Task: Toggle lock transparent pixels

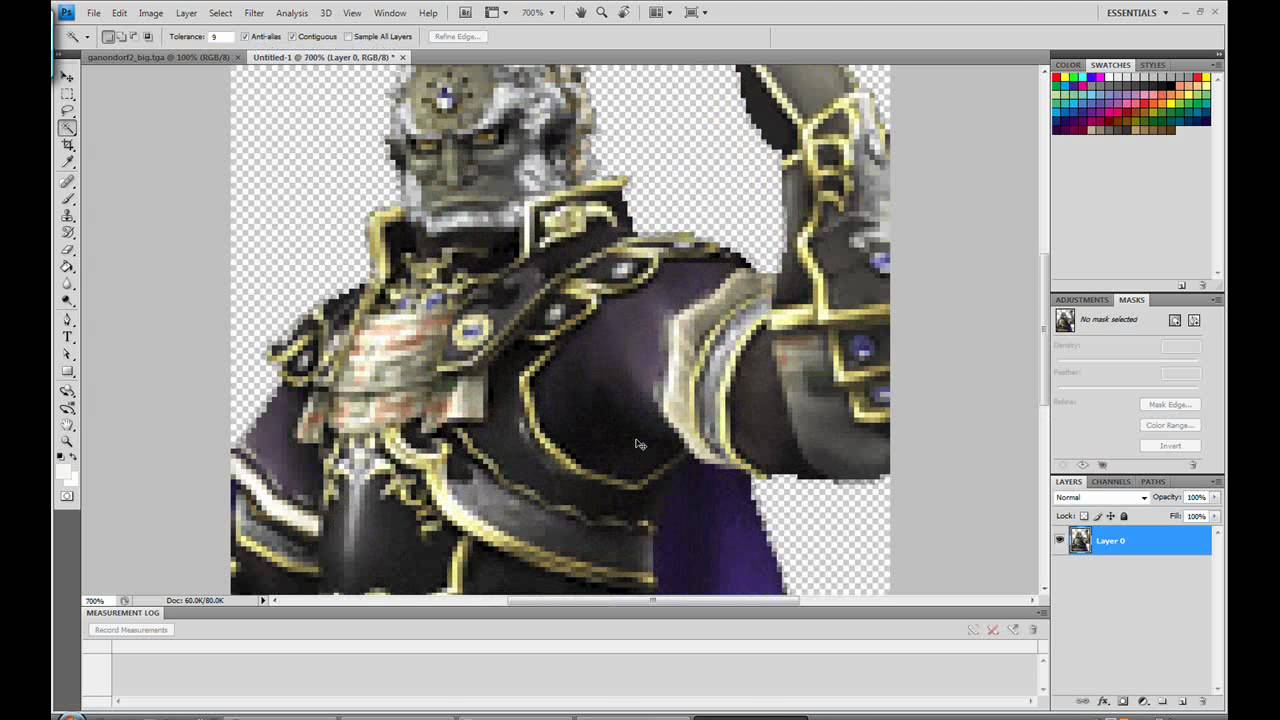Action: tap(1084, 517)
